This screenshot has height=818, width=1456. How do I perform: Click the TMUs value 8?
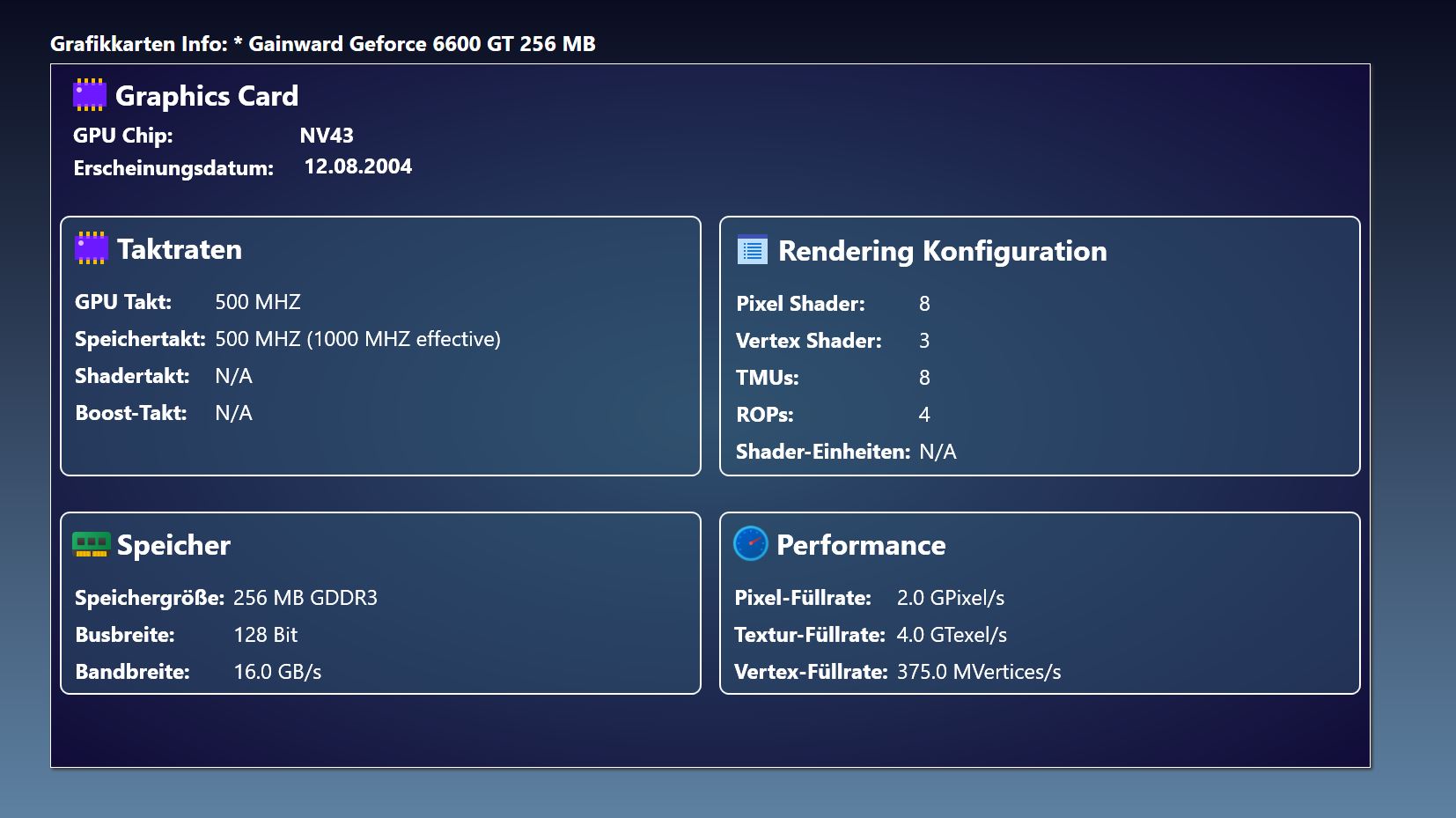(924, 378)
